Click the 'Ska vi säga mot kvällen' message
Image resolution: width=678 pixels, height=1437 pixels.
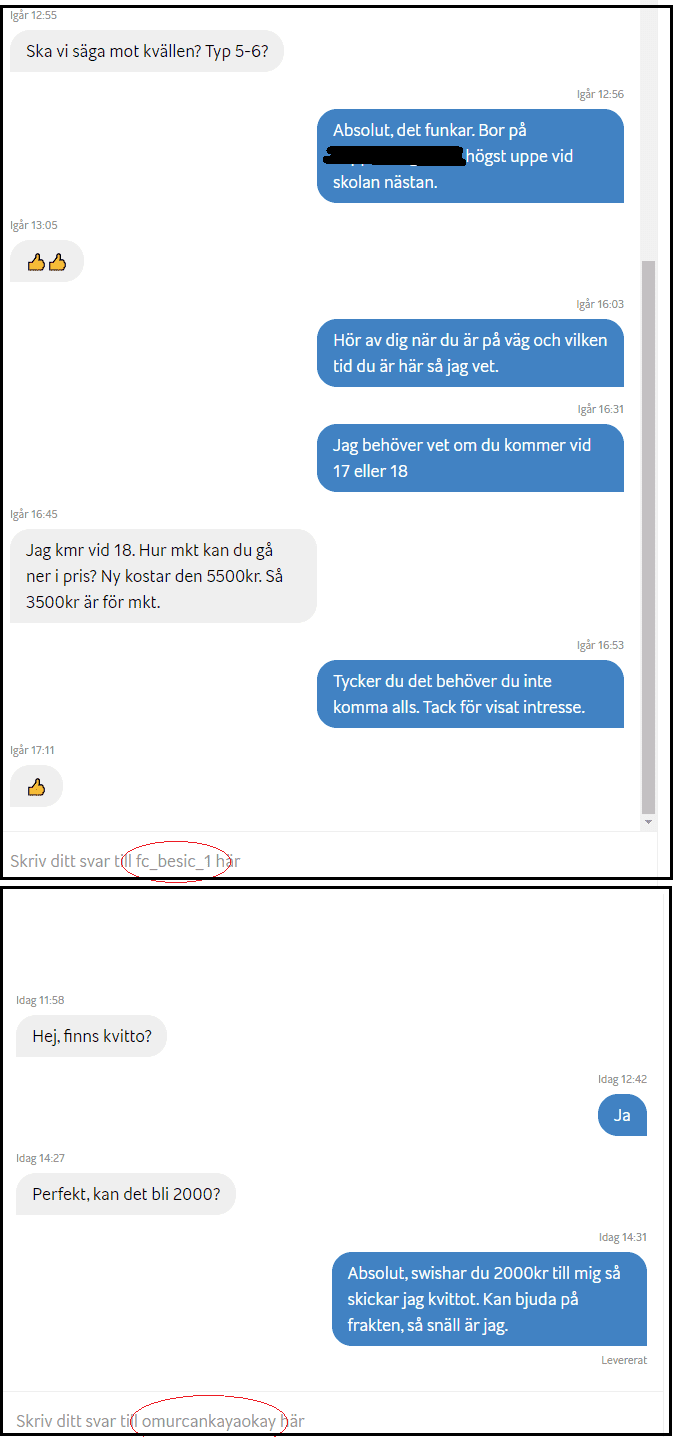147,51
